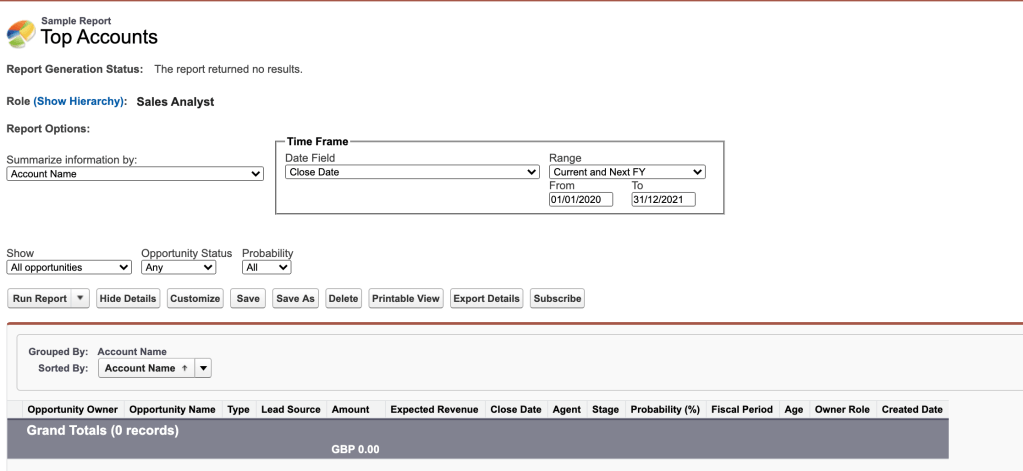Open the Sorted By dropdown arrow
This screenshot has height=471, width=1023.
click(204, 369)
